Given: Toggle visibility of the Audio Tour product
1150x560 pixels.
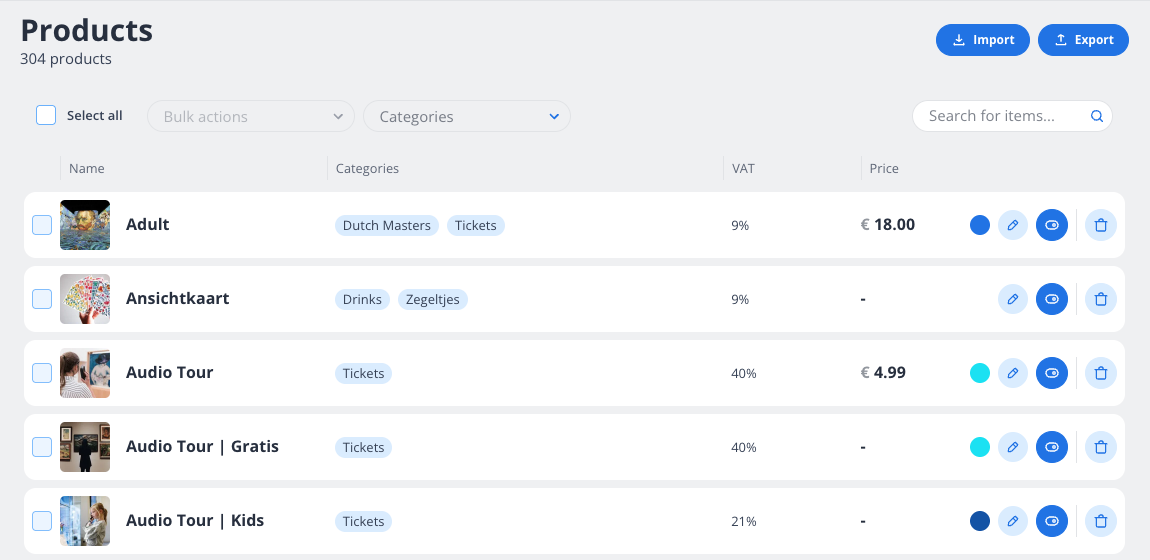Looking at the screenshot, I should [1052, 373].
